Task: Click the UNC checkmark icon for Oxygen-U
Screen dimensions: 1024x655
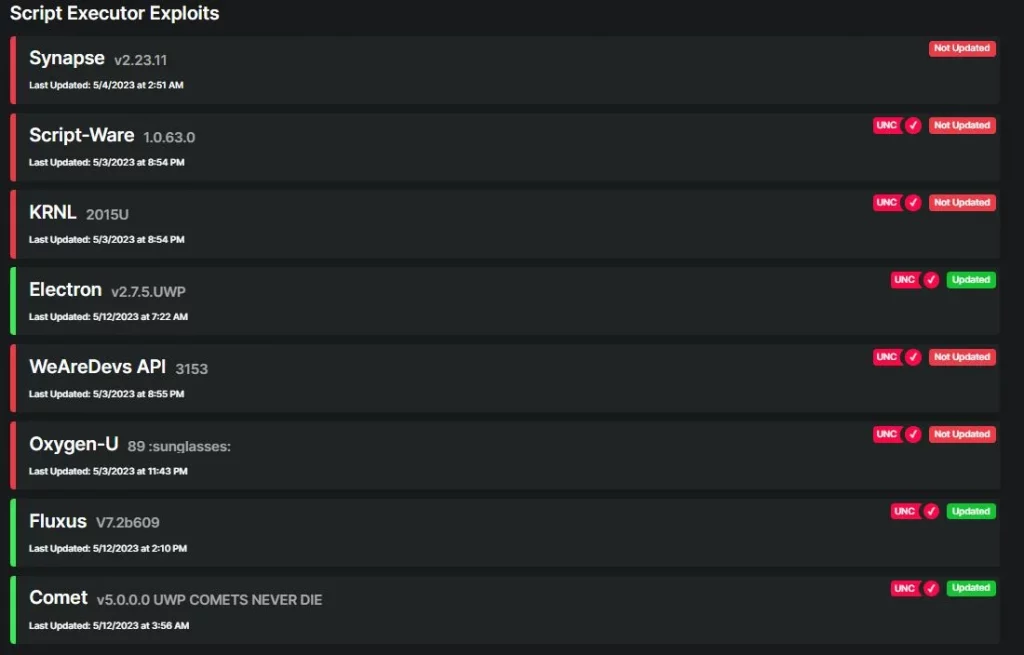Action: click(x=913, y=434)
